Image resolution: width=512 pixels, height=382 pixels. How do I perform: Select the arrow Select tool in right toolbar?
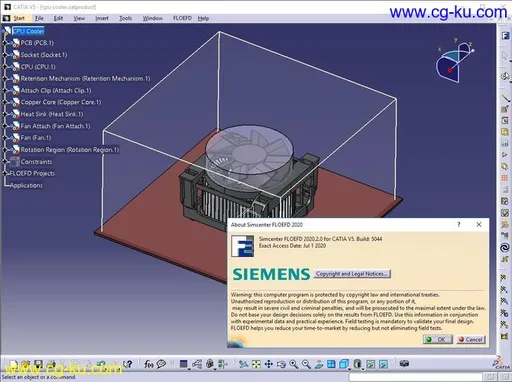click(x=505, y=56)
